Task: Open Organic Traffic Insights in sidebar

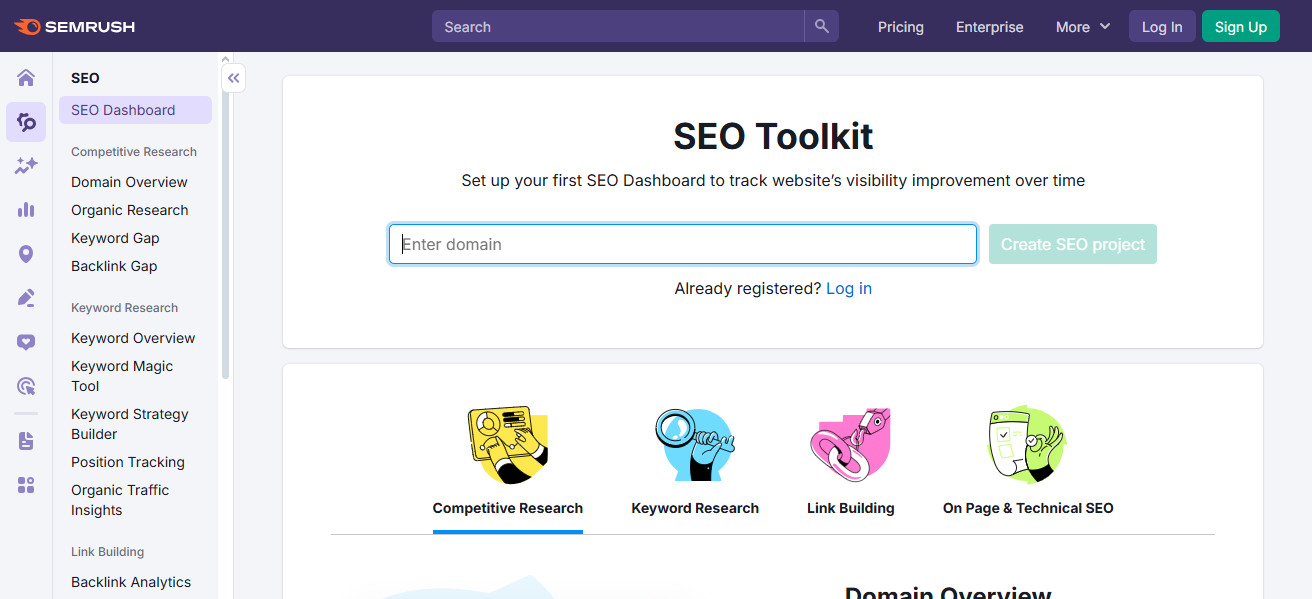Action: point(120,500)
